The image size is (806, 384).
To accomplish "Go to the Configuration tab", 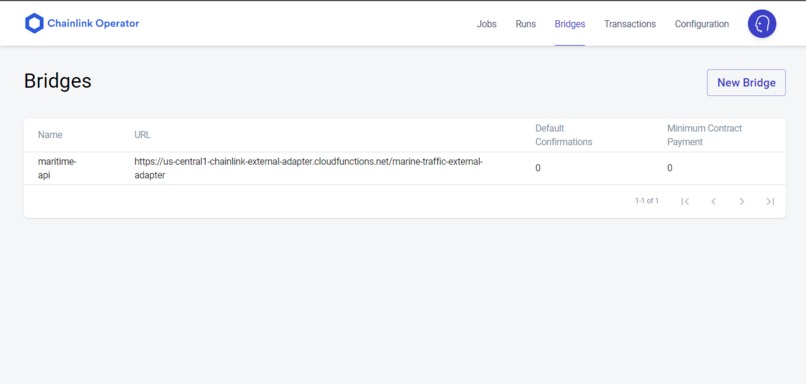I will point(702,24).
